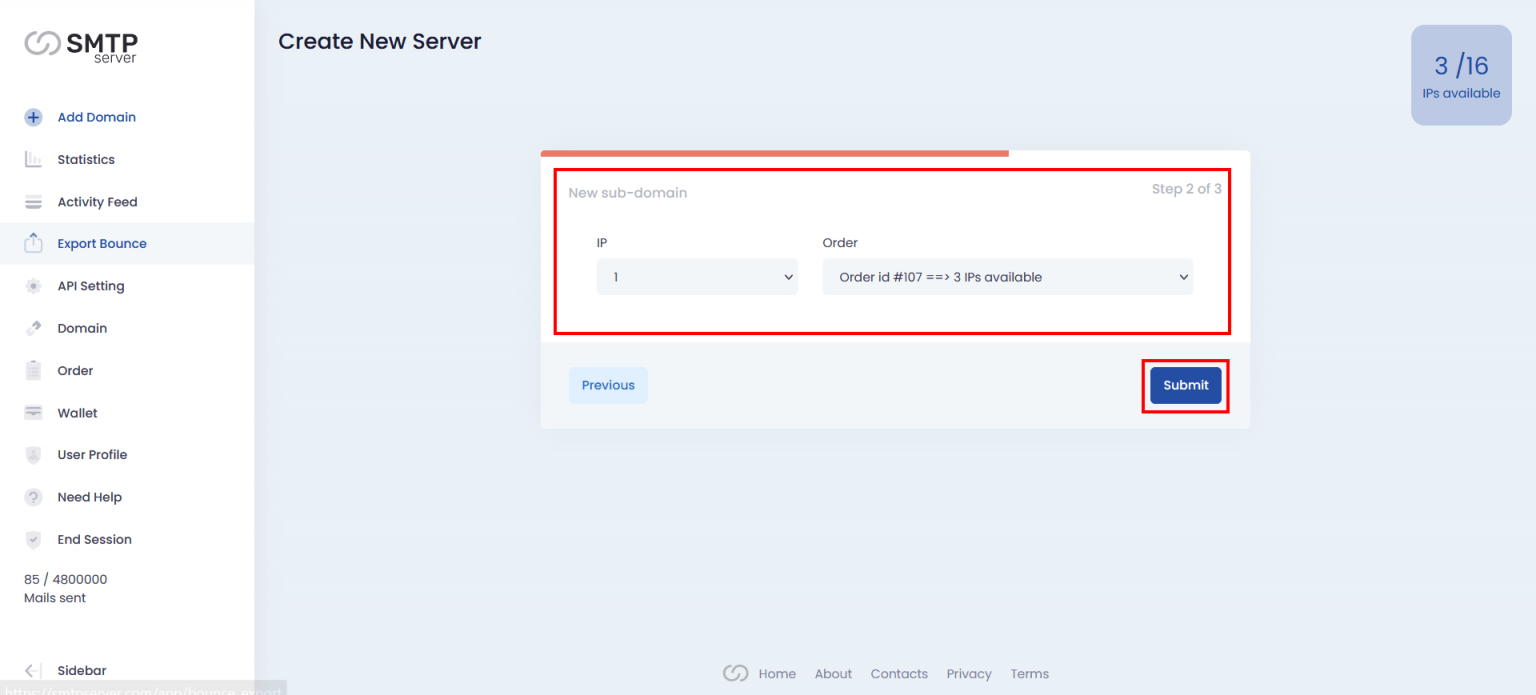The width and height of the screenshot is (1536, 695).
Task: Expand the Order selection dropdown
Action: 1007,277
